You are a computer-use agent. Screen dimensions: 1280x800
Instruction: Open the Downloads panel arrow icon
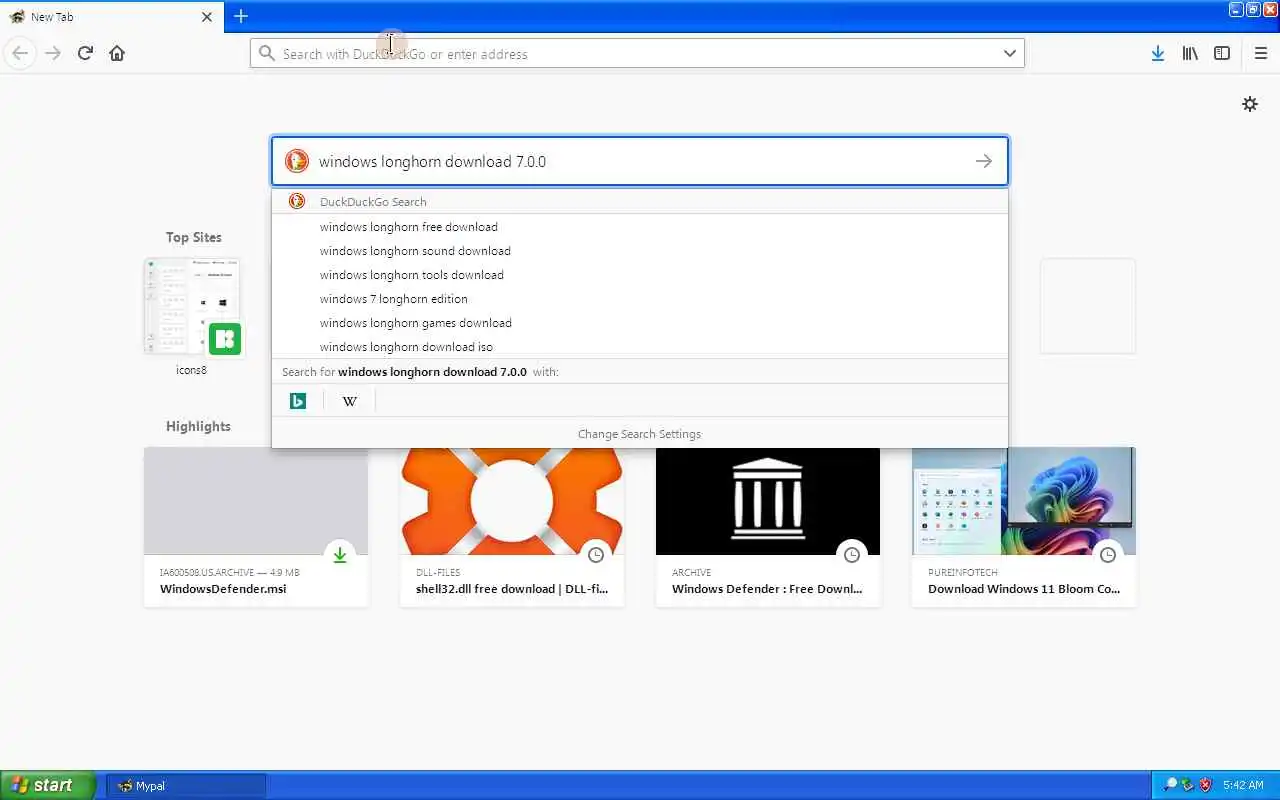(1157, 53)
